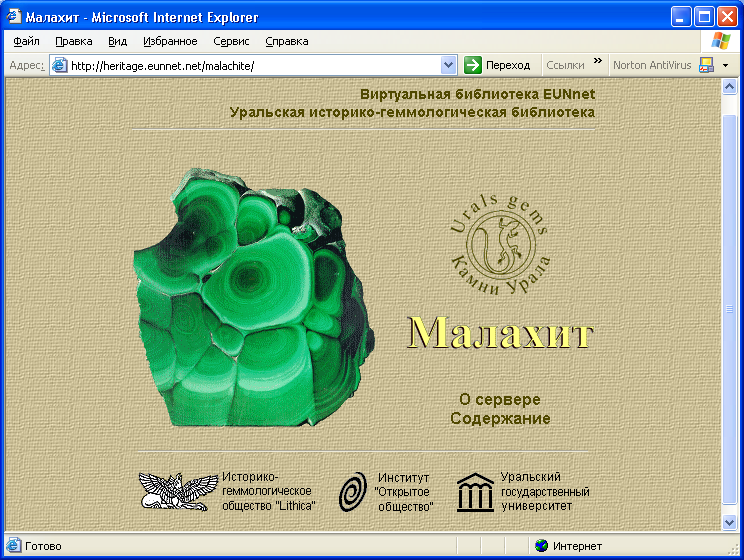Open the Справка menu
Viewport: 744px width, 560px height.
(x=287, y=41)
